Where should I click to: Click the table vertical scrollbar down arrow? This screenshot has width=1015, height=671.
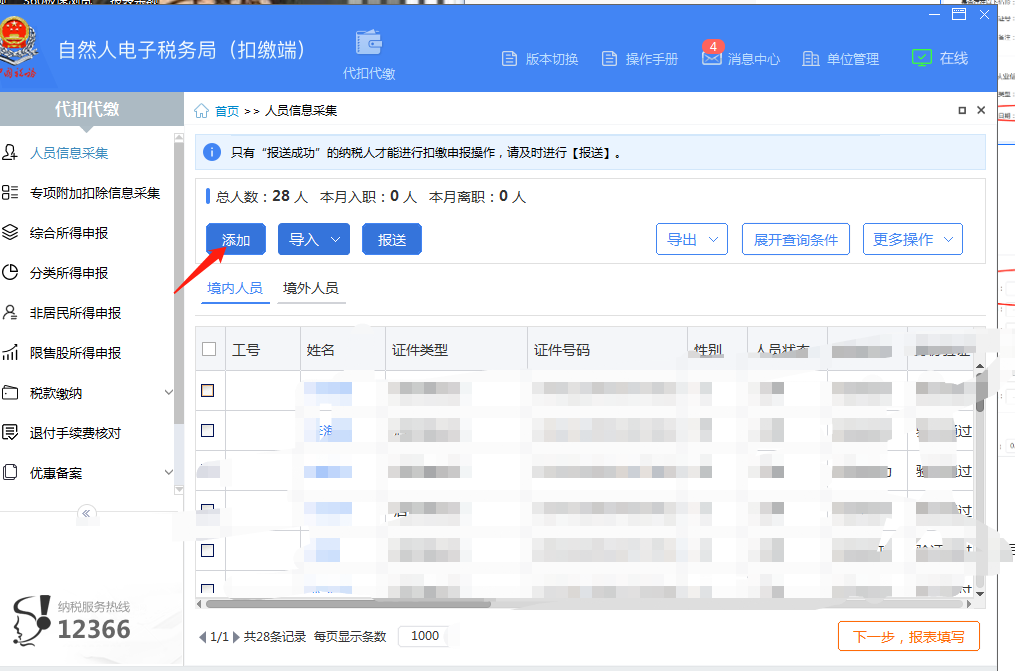point(979,593)
